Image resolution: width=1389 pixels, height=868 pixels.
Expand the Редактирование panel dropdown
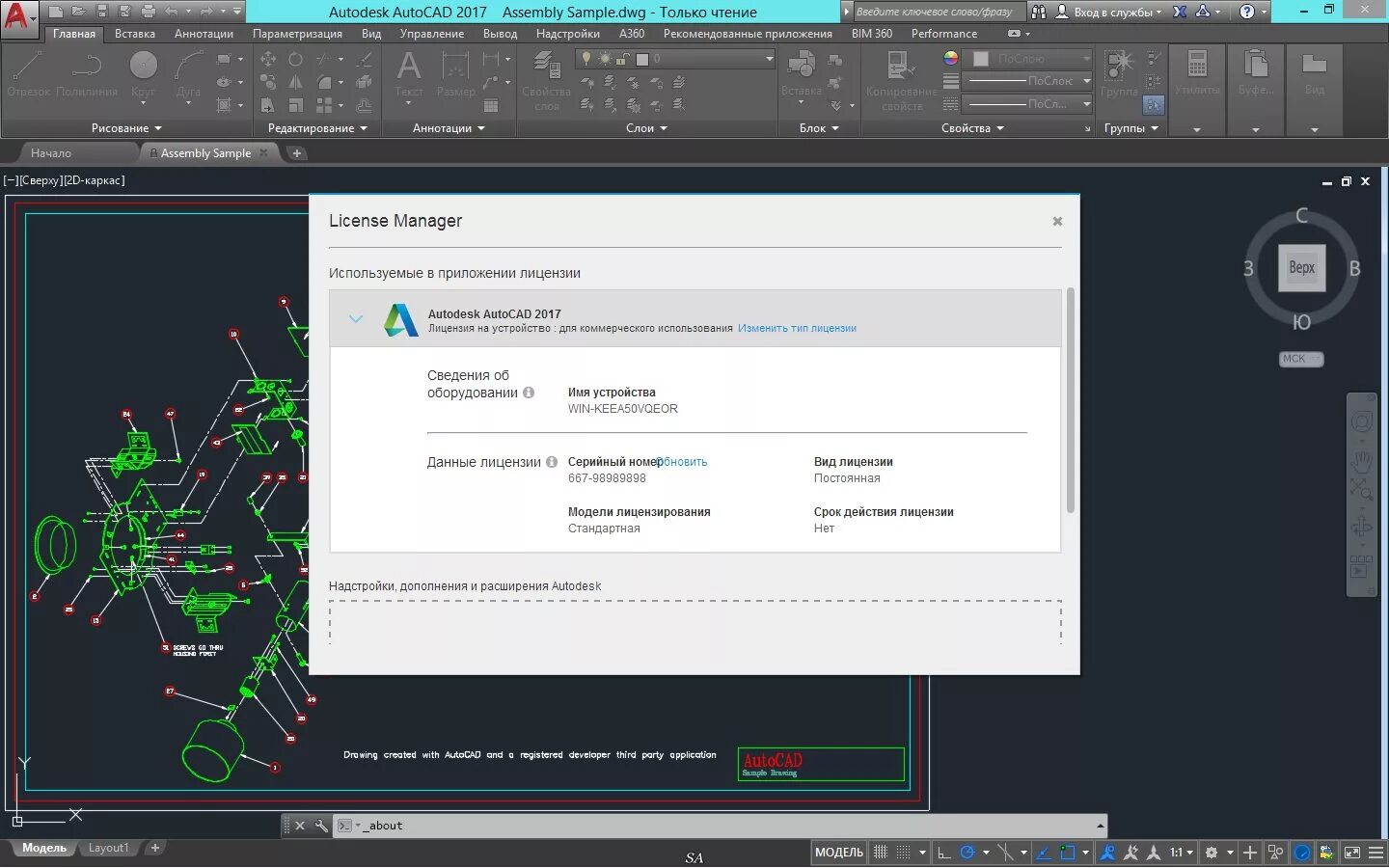(317, 127)
